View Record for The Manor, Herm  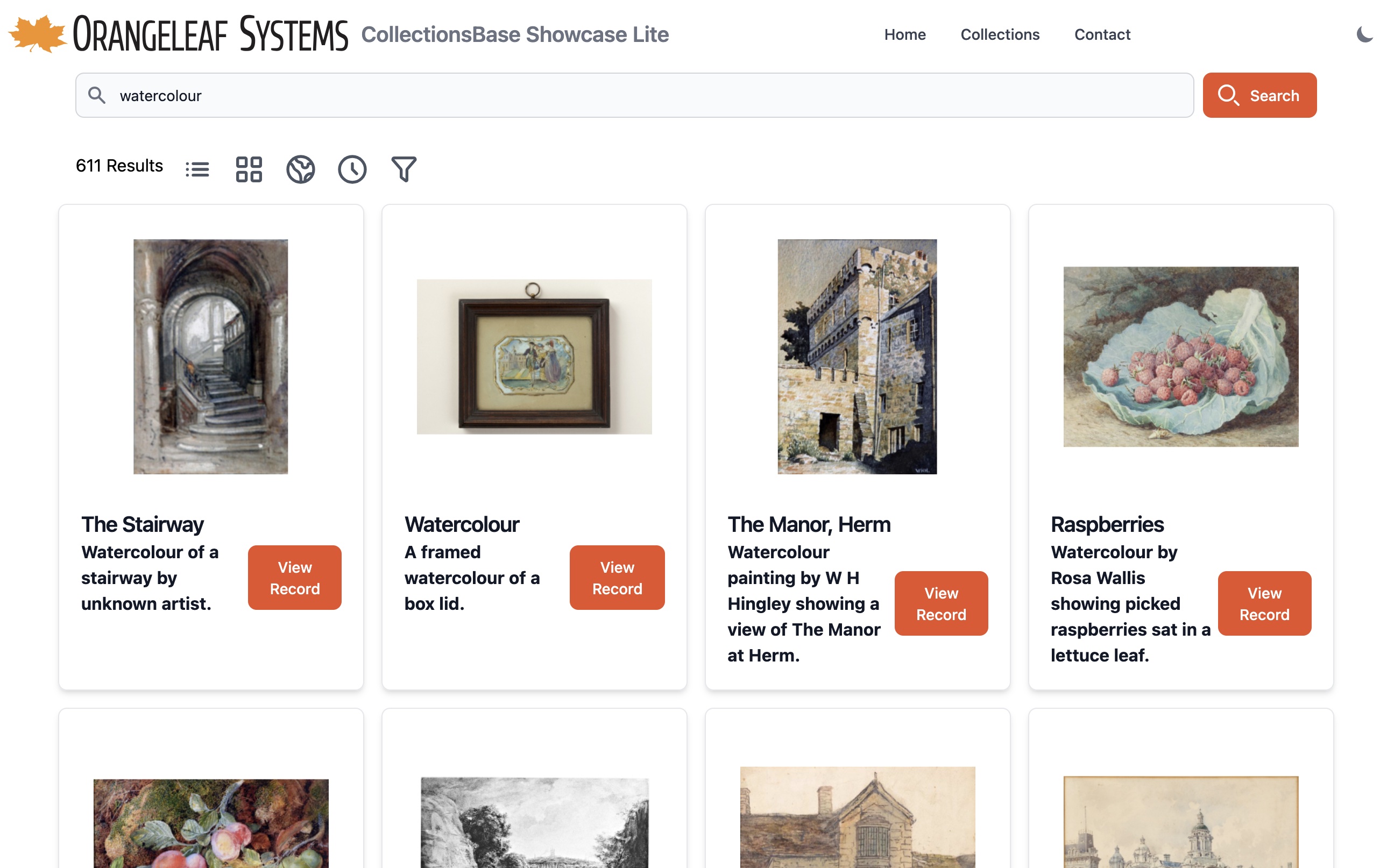[x=942, y=603]
